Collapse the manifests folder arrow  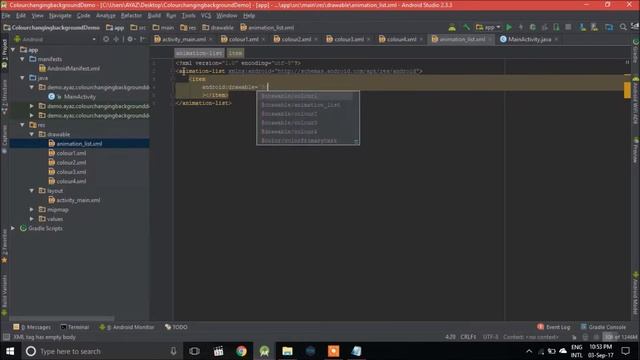pyautogui.click(x=22, y=59)
